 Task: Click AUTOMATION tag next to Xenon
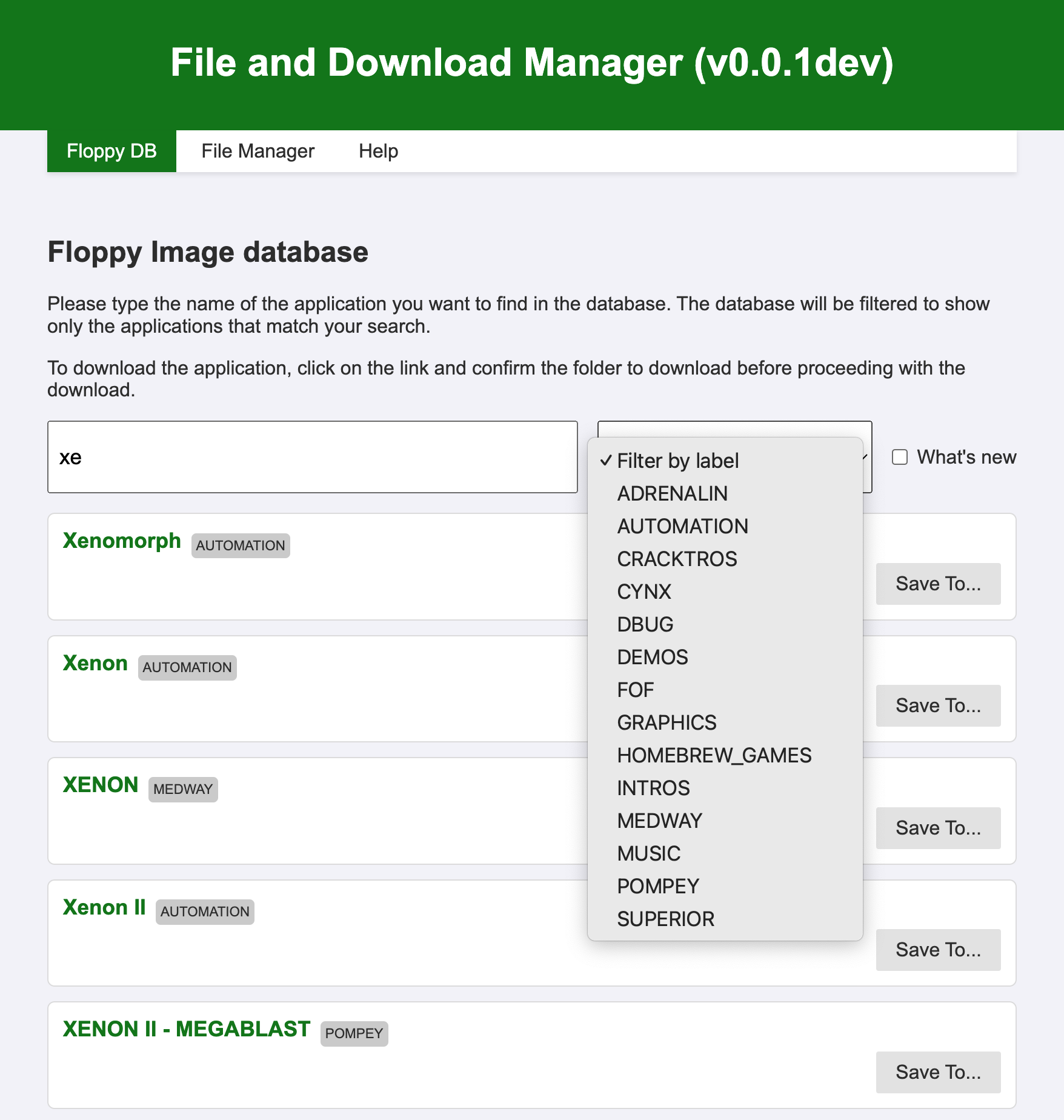click(x=187, y=667)
